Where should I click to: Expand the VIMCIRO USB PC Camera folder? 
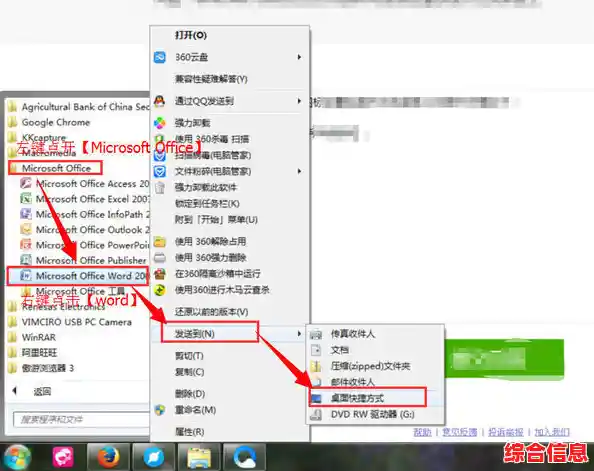(70, 322)
